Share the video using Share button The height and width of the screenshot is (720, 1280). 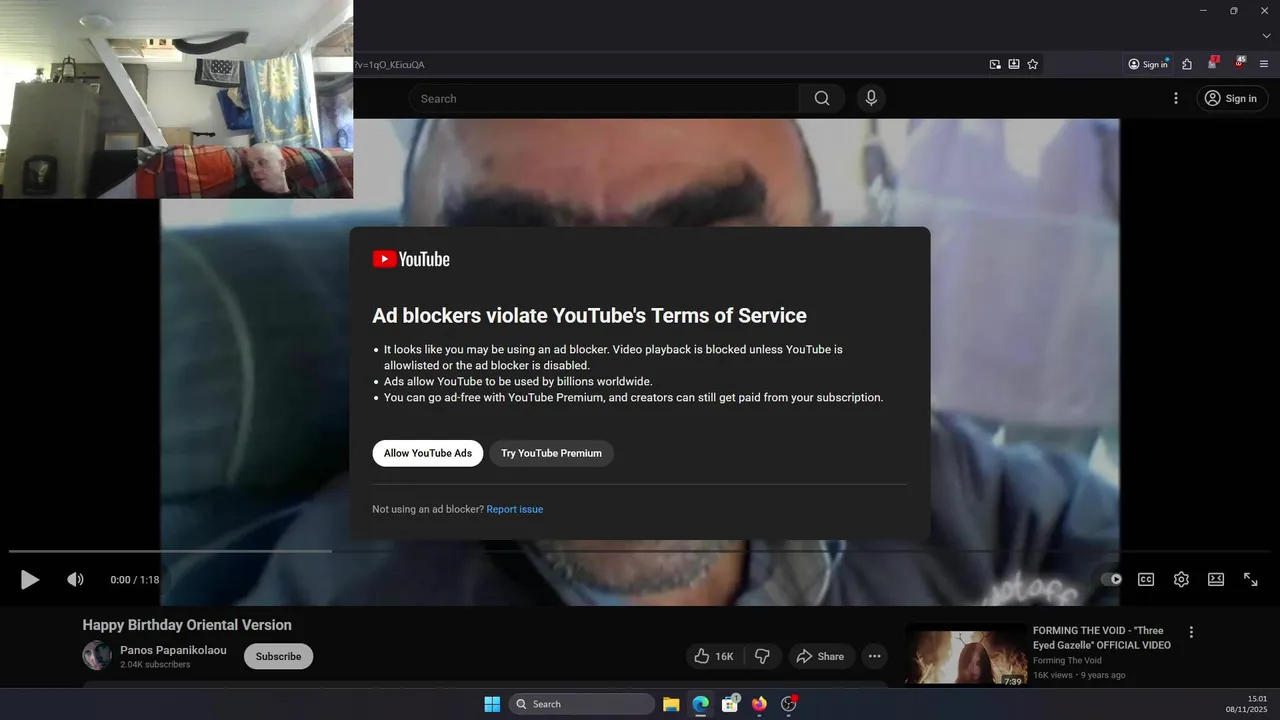[820, 656]
